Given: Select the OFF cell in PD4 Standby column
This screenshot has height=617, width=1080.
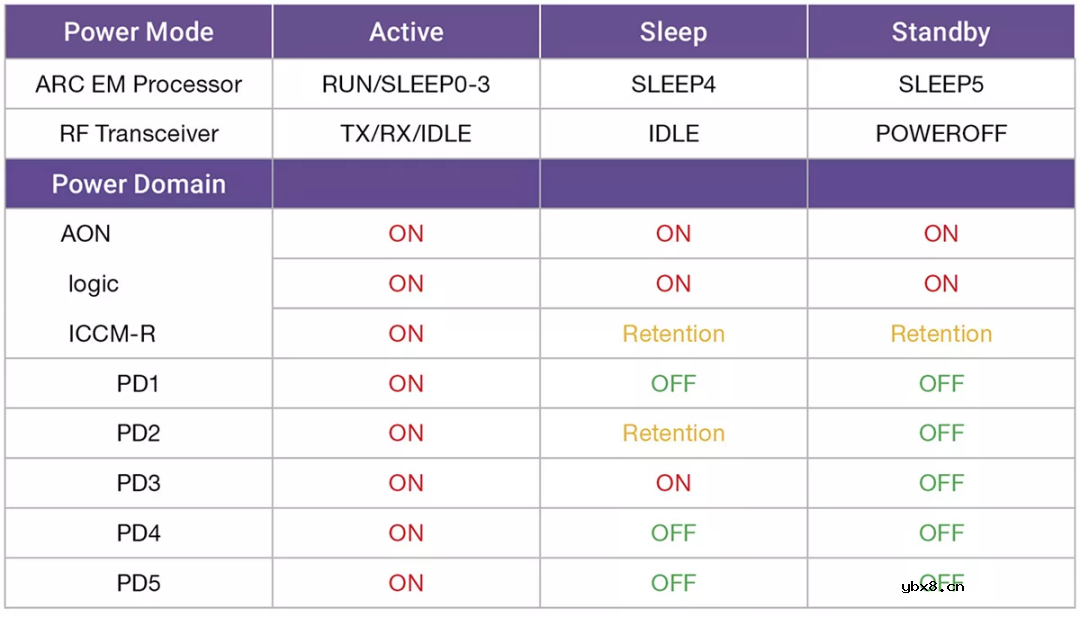Looking at the screenshot, I should point(941,533).
